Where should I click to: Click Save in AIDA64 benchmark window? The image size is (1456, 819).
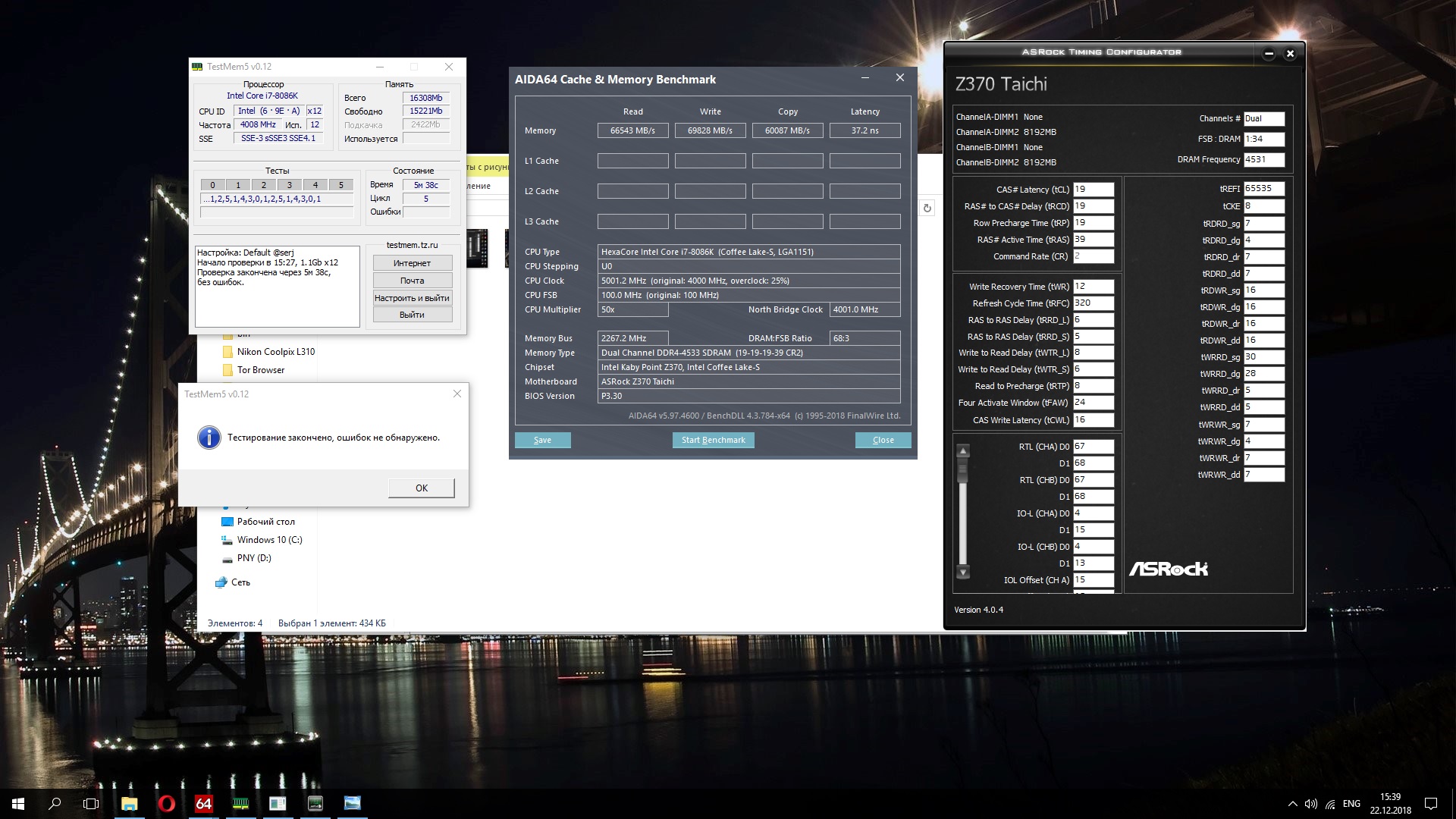(542, 440)
